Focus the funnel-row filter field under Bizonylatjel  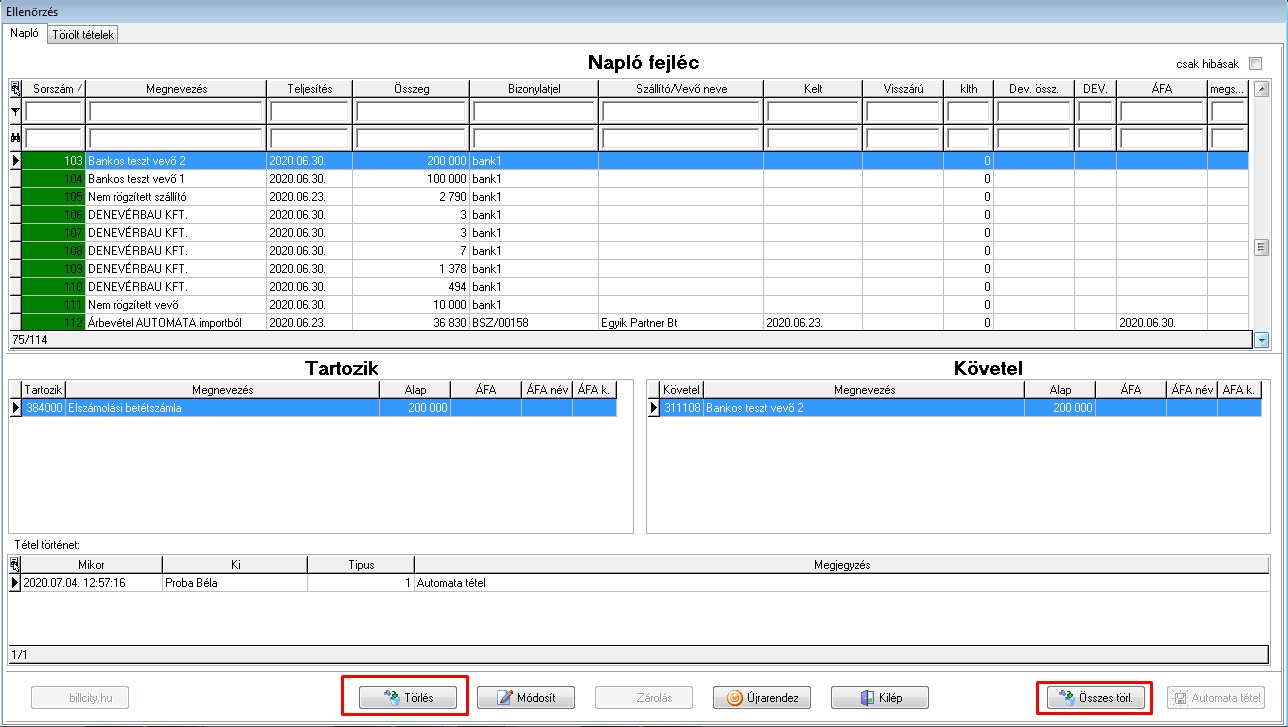click(534, 111)
